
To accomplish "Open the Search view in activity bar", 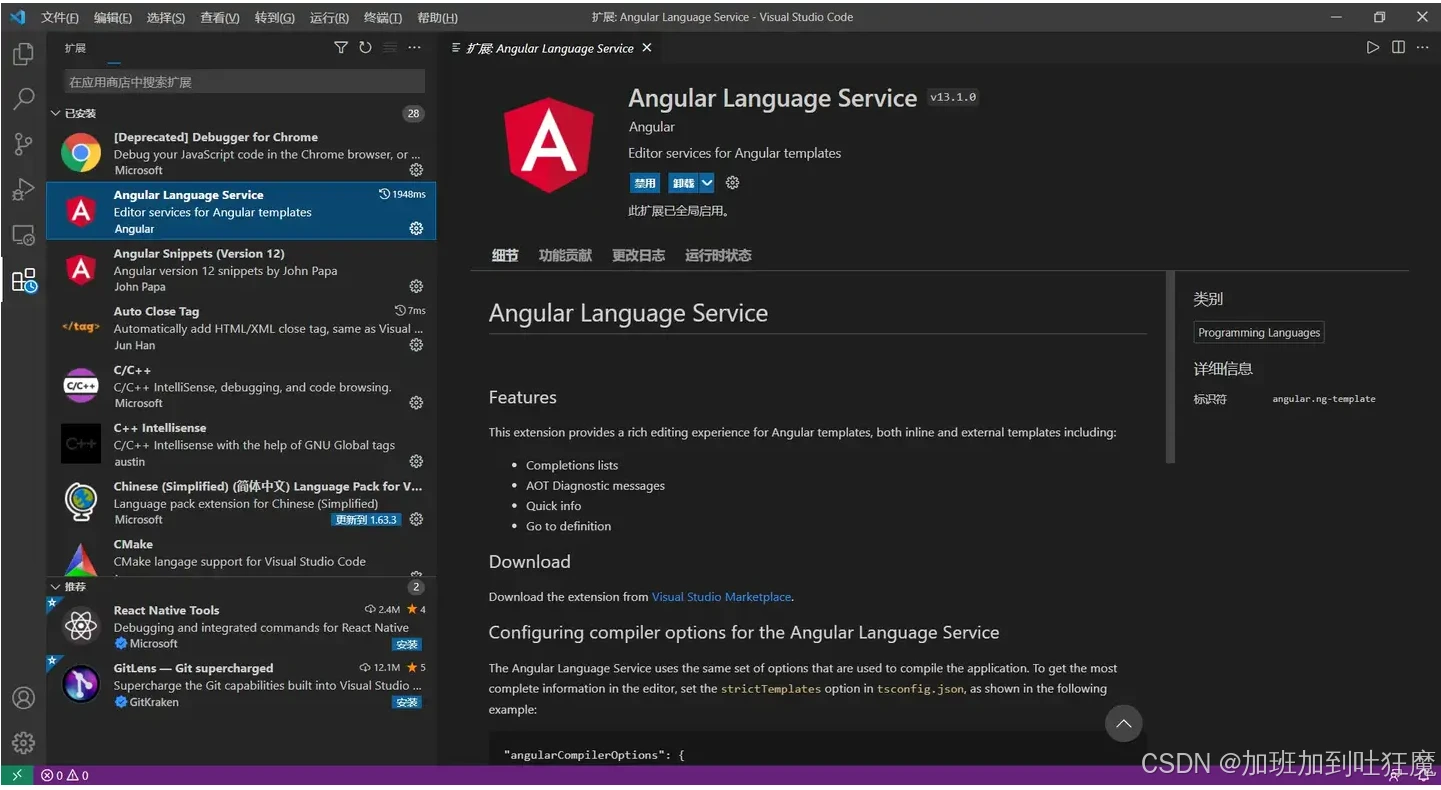I will coord(23,99).
